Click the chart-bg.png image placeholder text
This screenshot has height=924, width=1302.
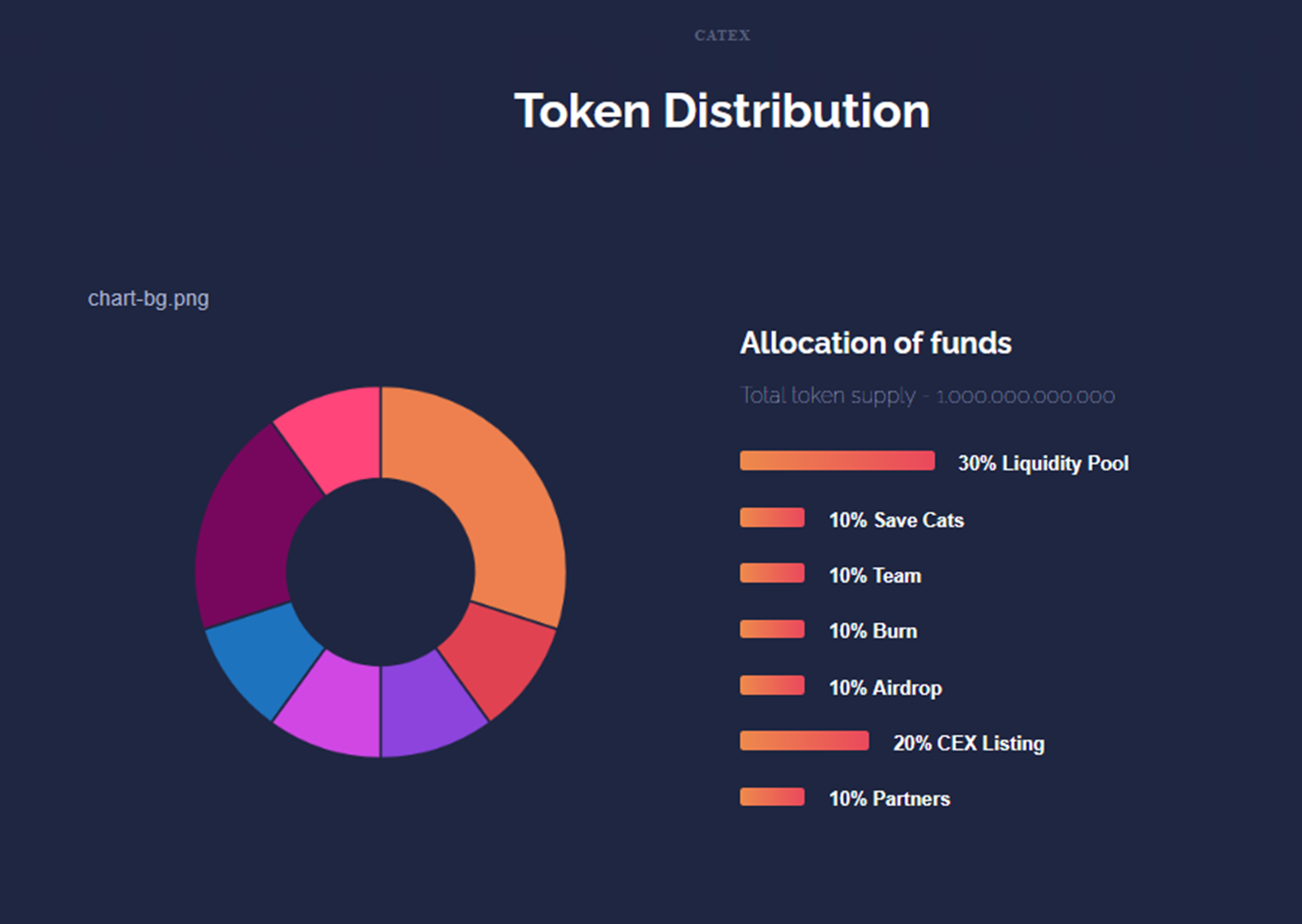(149, 299)
